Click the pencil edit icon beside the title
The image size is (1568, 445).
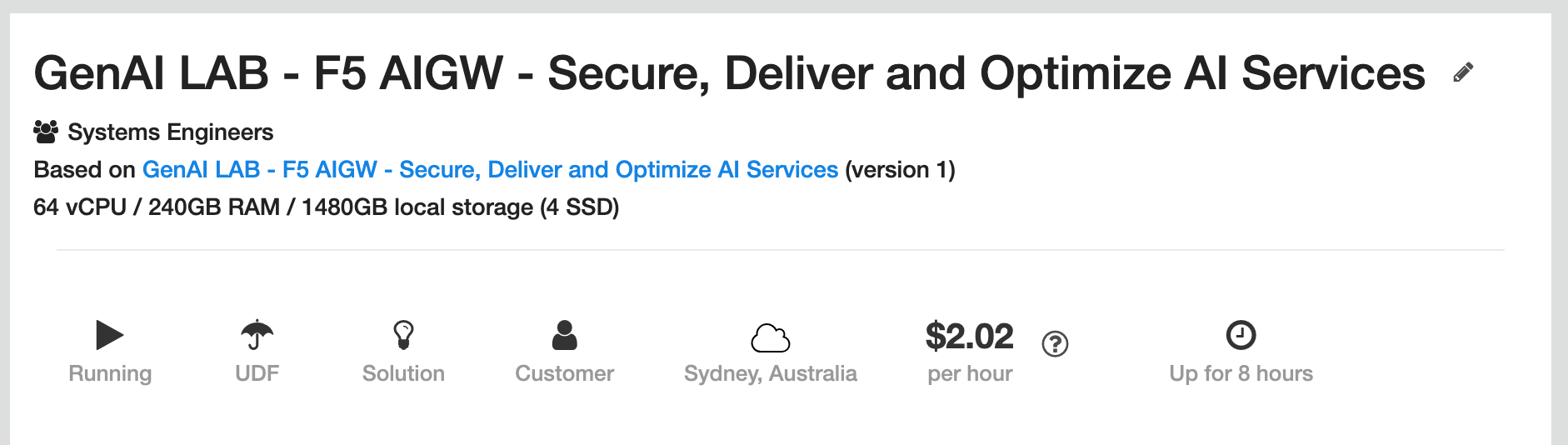coord(1463,72)
